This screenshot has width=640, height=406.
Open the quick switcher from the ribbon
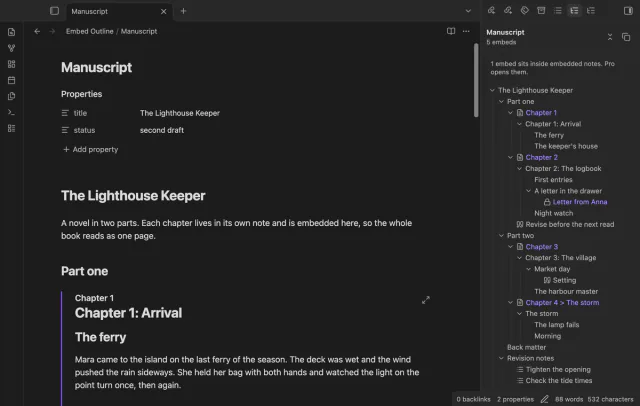11,32
